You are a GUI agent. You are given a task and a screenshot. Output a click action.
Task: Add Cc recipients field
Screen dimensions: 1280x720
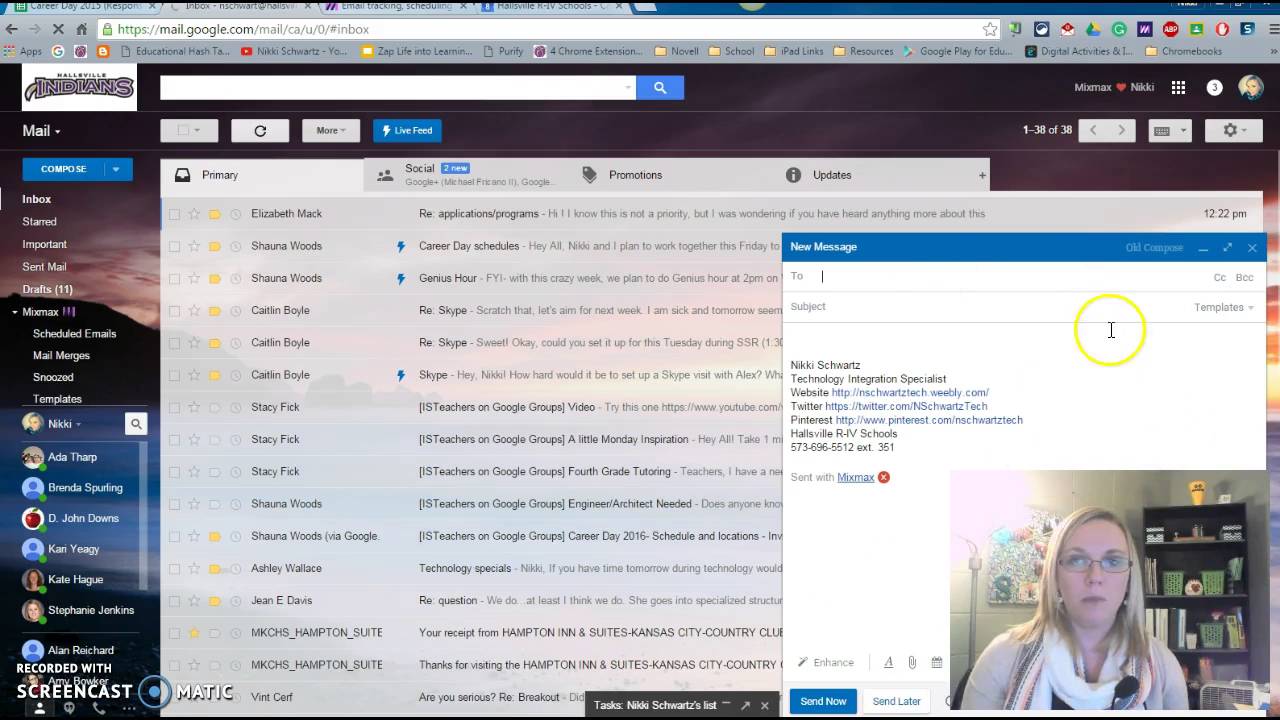pyautogui.click(x=1220, y=277)
